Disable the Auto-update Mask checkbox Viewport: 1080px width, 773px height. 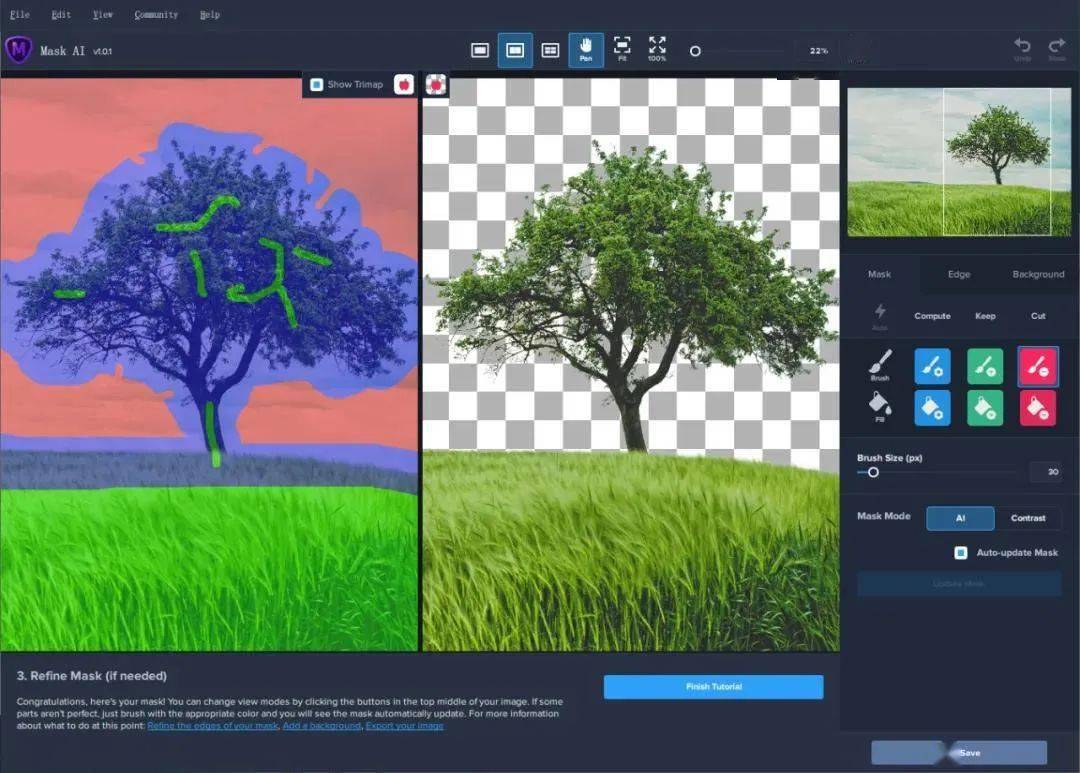(961, 552)
